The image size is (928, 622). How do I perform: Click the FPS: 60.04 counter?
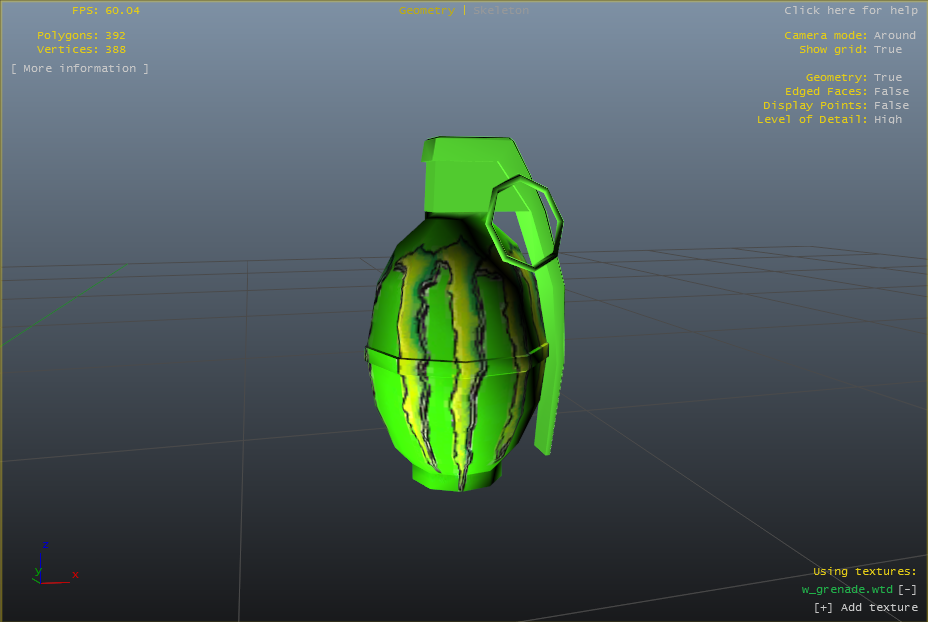coord(106,11)
